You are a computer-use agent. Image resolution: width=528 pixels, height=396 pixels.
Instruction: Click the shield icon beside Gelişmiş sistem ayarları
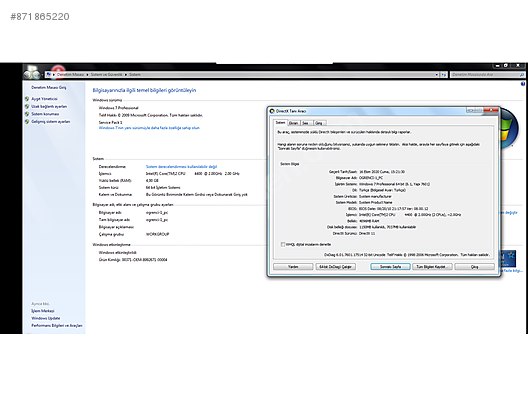point(27,122)
